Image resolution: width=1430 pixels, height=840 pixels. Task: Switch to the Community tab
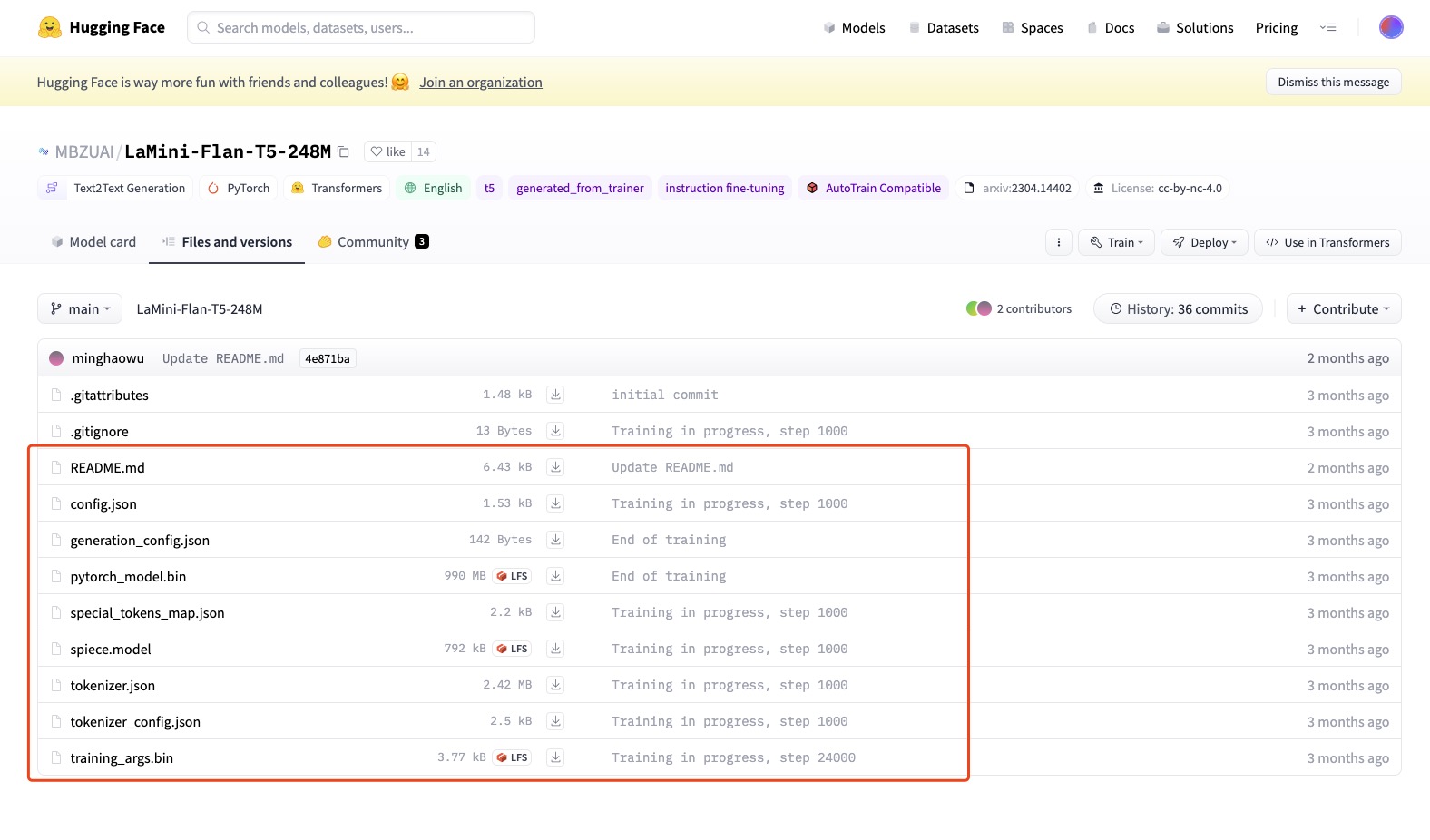click(x=373, y=242)
